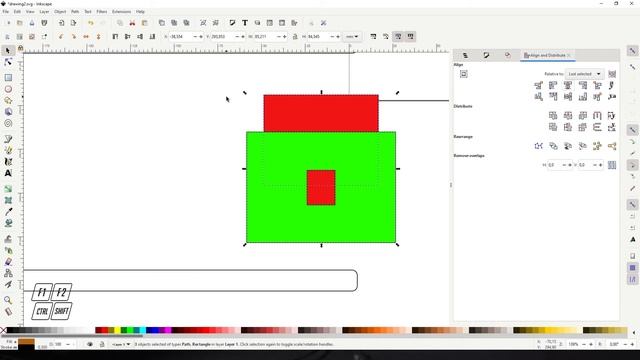Select the Node edit tool
The image size is (640, 360).
tap(8, 62)
